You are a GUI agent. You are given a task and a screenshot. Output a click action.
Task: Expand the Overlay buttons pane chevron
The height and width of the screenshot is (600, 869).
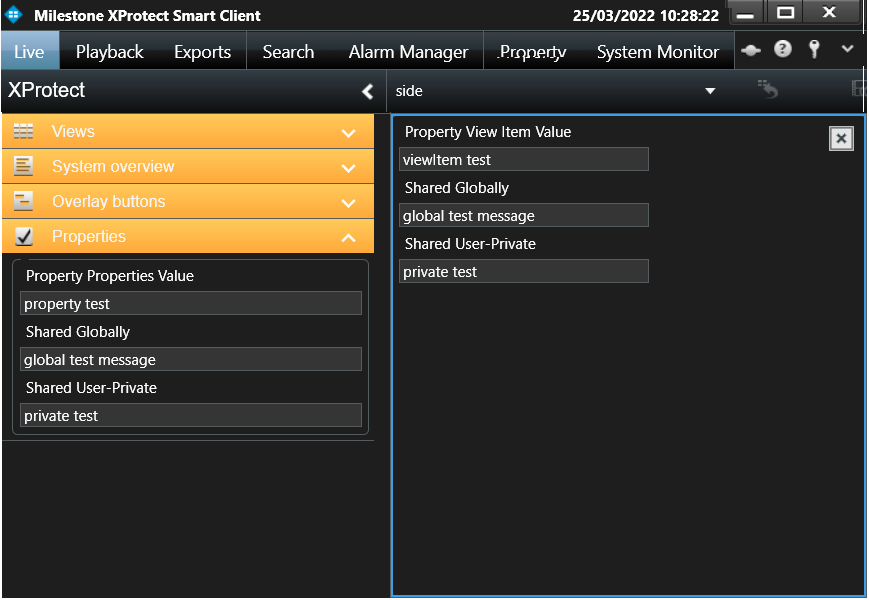[349, 203]
